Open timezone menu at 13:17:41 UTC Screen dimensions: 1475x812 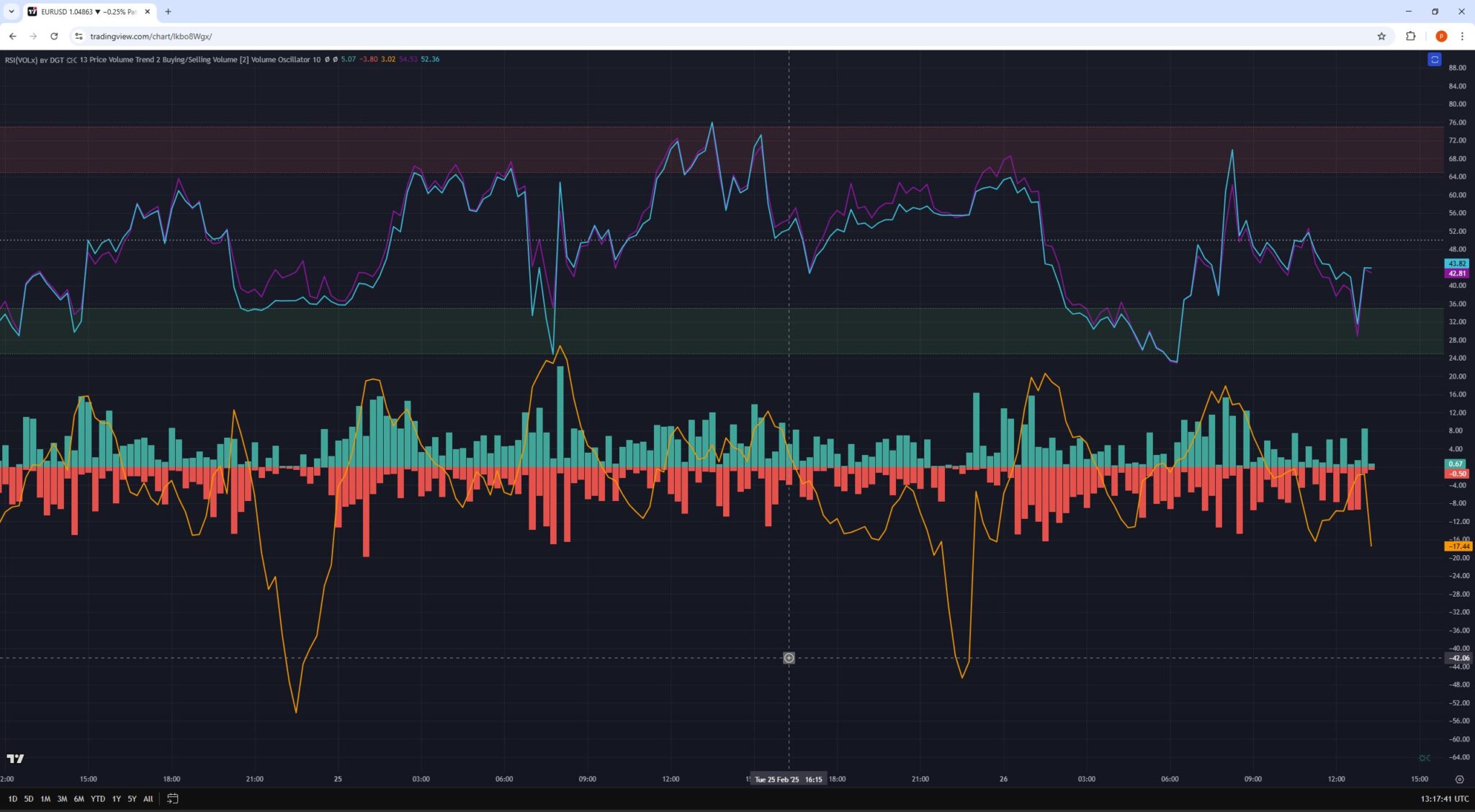(1444, 798)
